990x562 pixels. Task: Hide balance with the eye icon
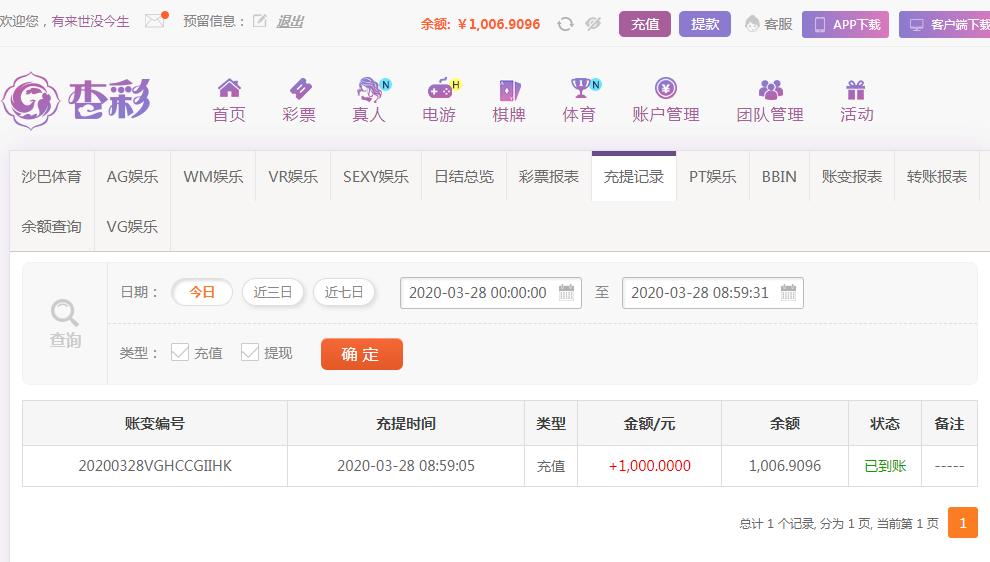(x=592, y=24)
